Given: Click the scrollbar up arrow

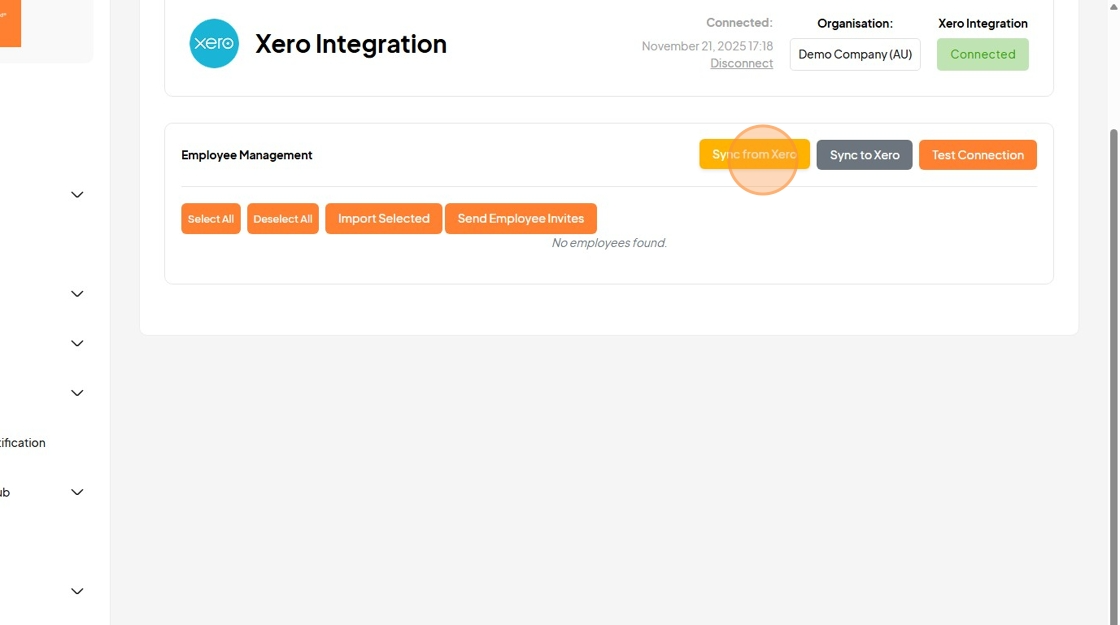Looking at the screenshot, I should click(1113, 6).
